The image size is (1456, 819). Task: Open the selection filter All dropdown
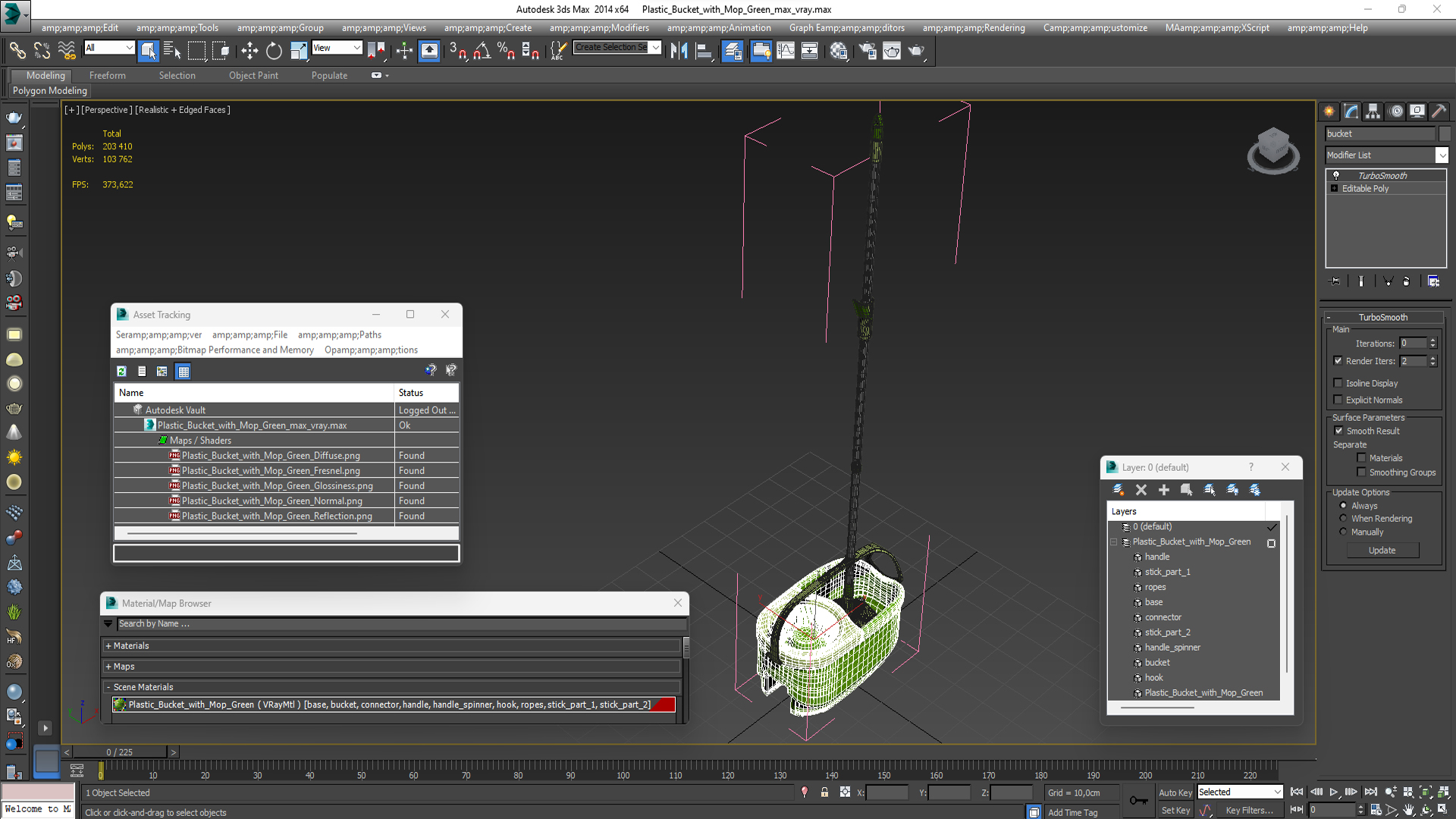click(x=108, y=48)
